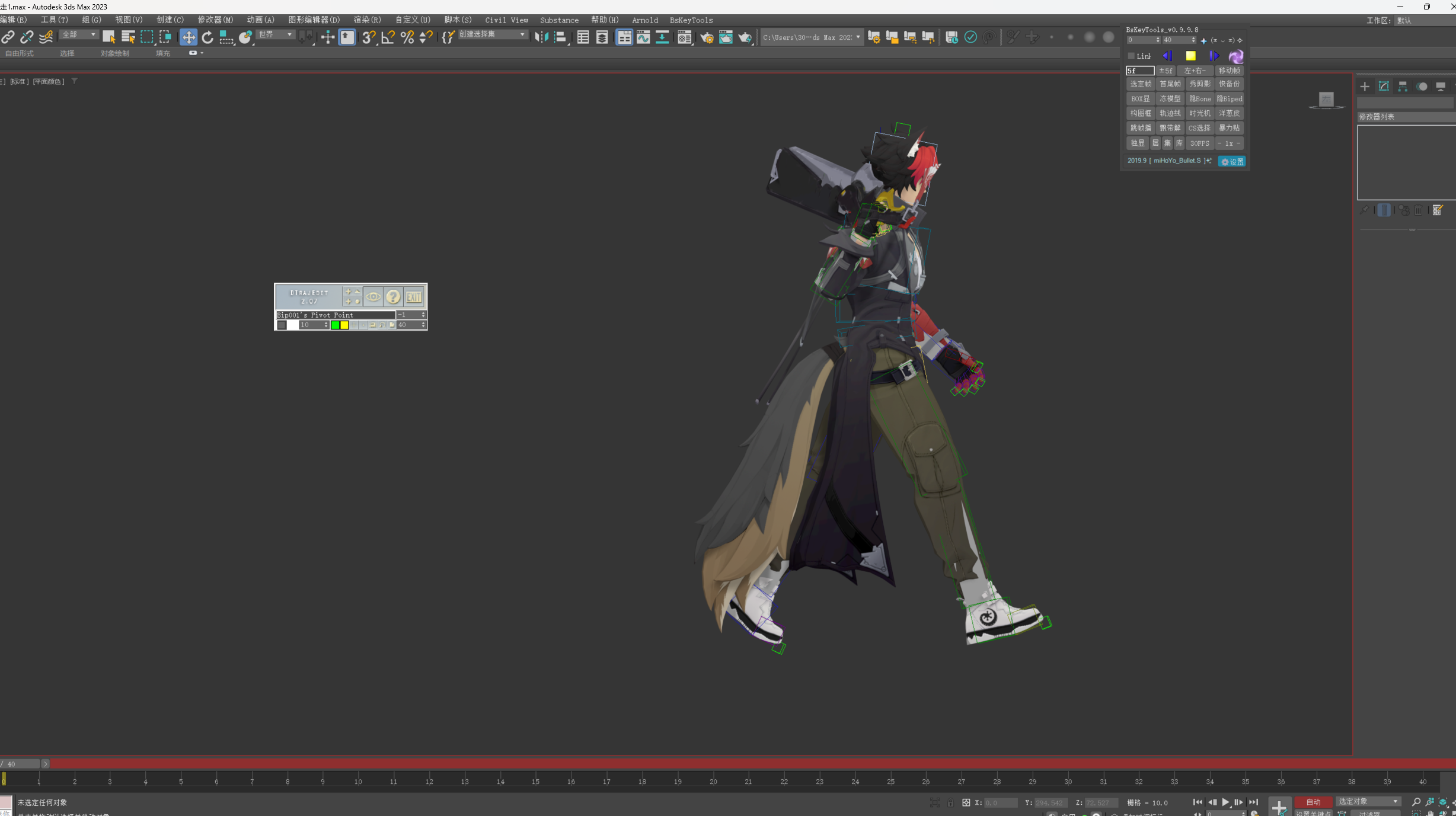Toggle the Auto key mode button
The height and width of the screenshot is (816, 1456).
tap(1313, 802)
